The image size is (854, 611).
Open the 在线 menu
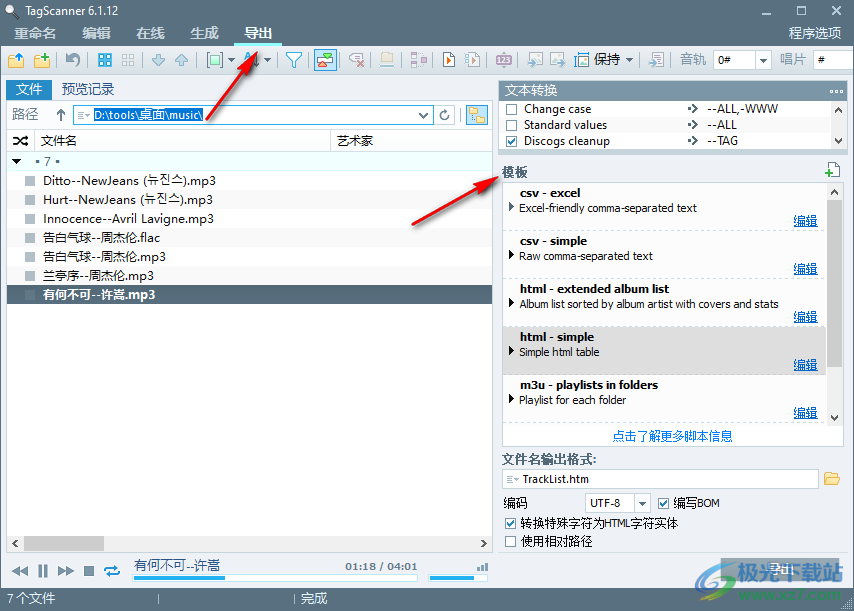pos(149,32)
